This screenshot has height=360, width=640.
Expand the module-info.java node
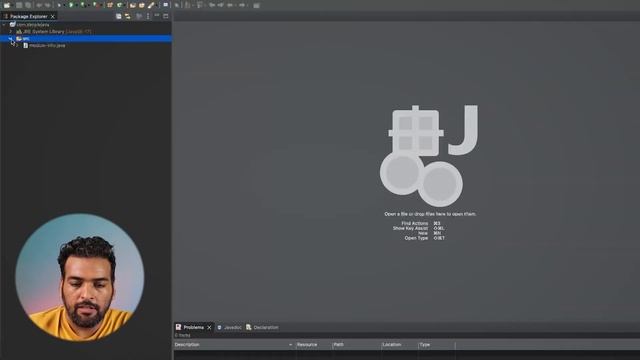click(x=17, y=45)
